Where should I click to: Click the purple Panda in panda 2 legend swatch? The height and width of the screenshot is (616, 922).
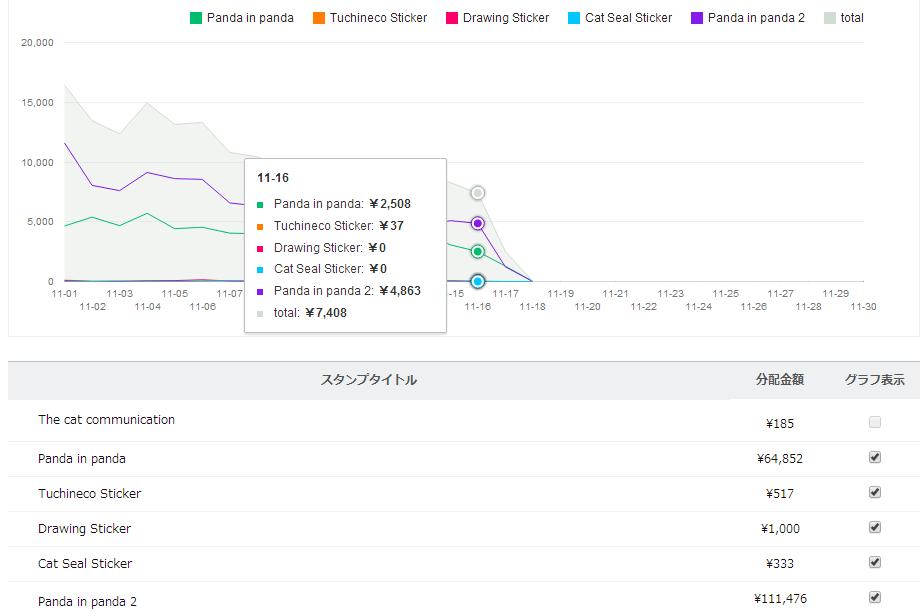tap(697, 18)
